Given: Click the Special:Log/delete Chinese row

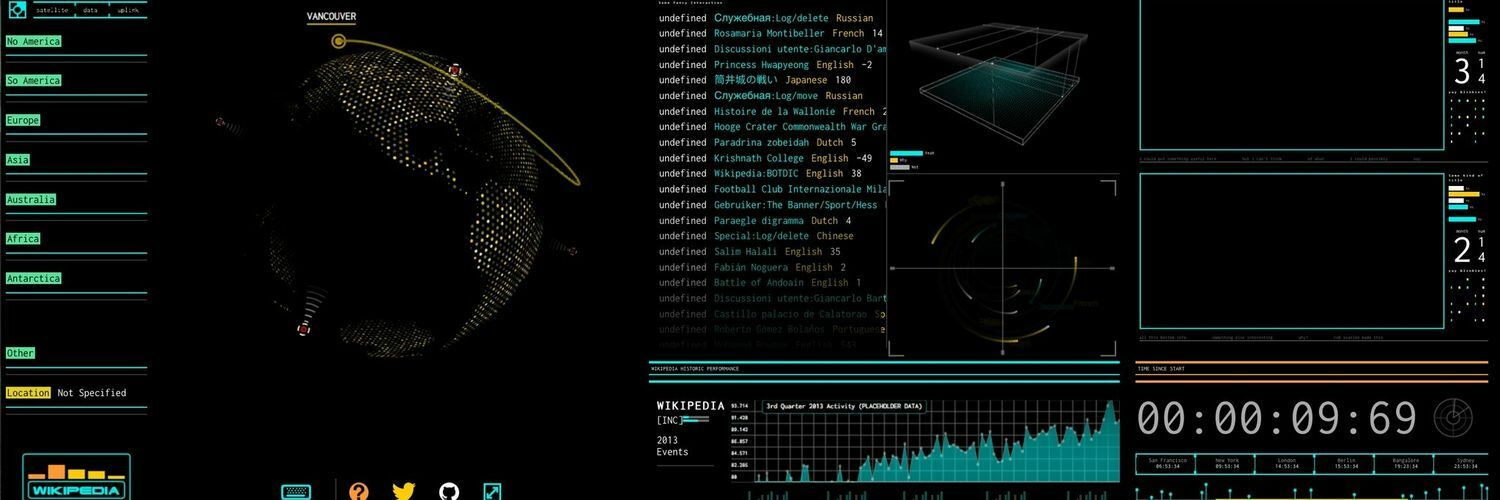Looking at the screenshot, I should point(757,236).
